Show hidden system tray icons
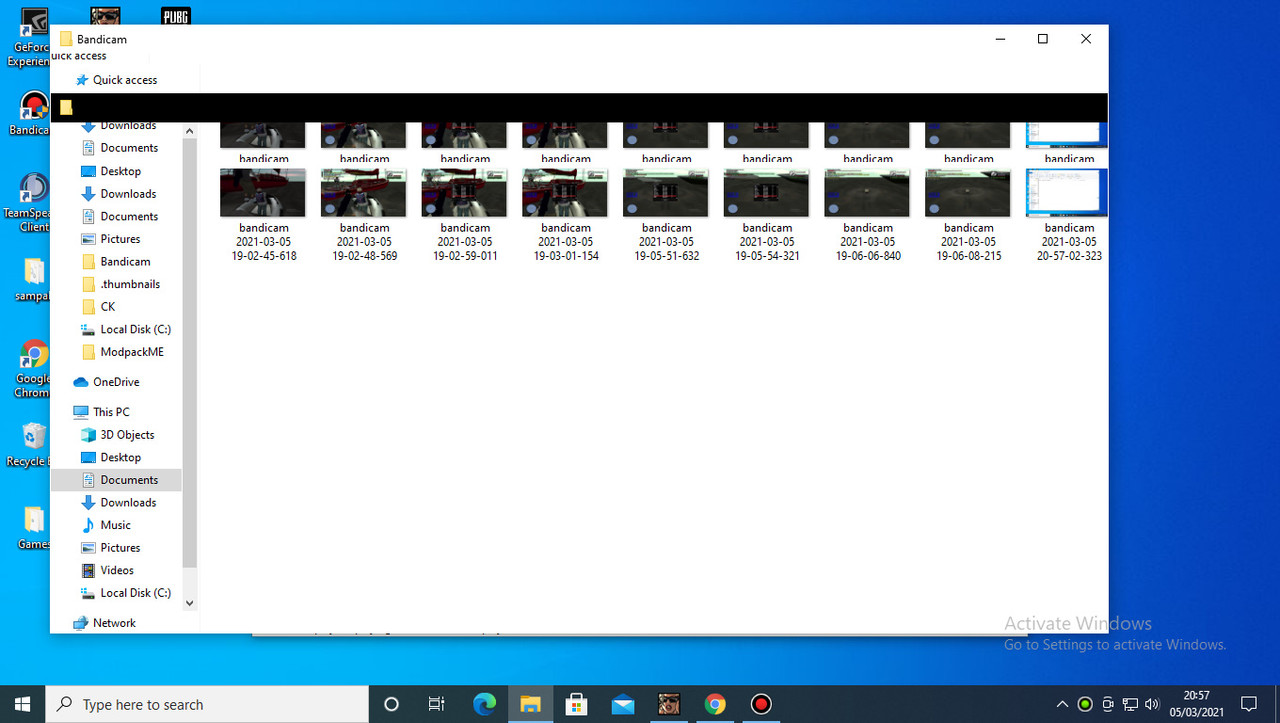 pos(1062,704)
